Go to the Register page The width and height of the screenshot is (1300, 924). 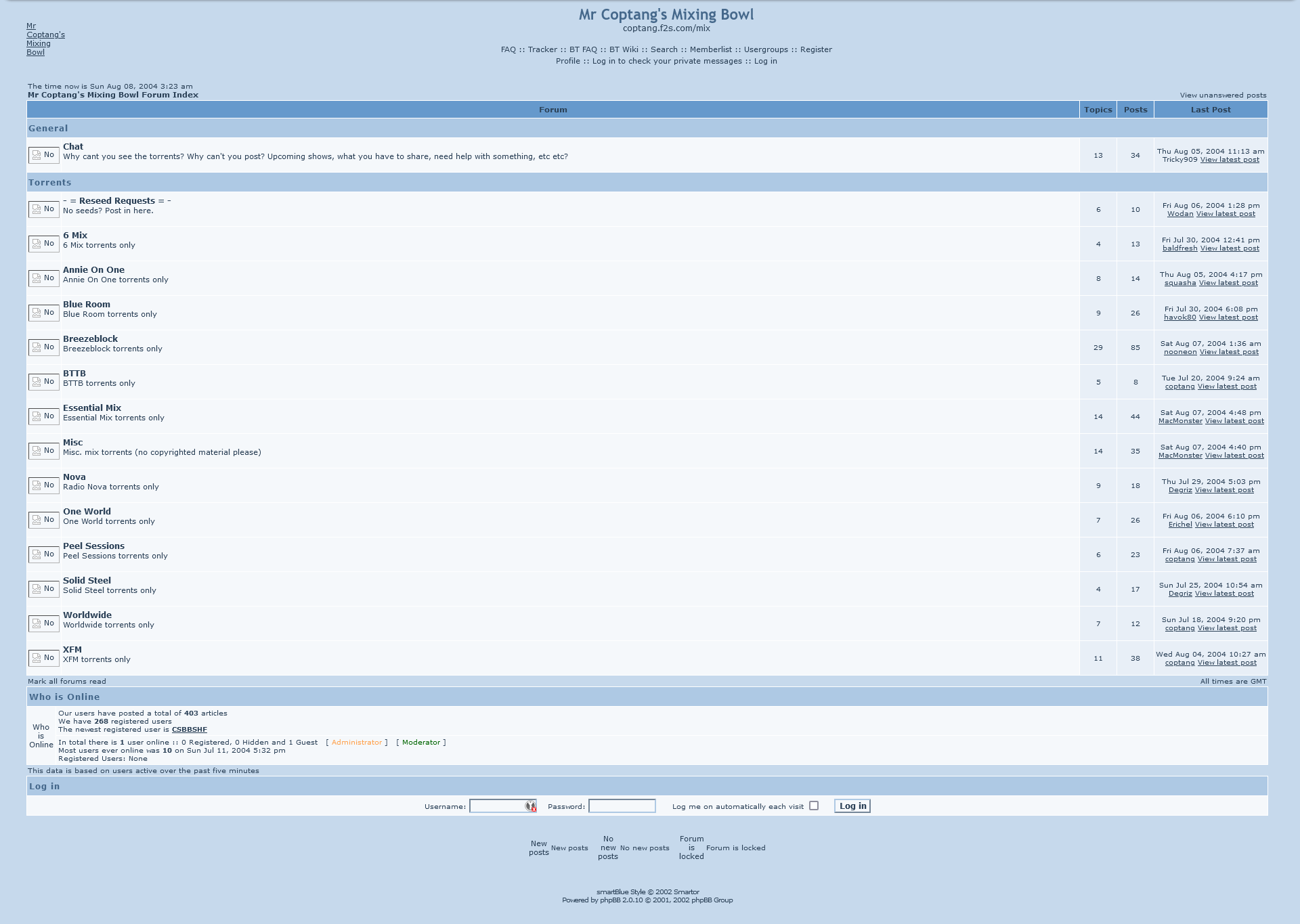click(816, 49)
